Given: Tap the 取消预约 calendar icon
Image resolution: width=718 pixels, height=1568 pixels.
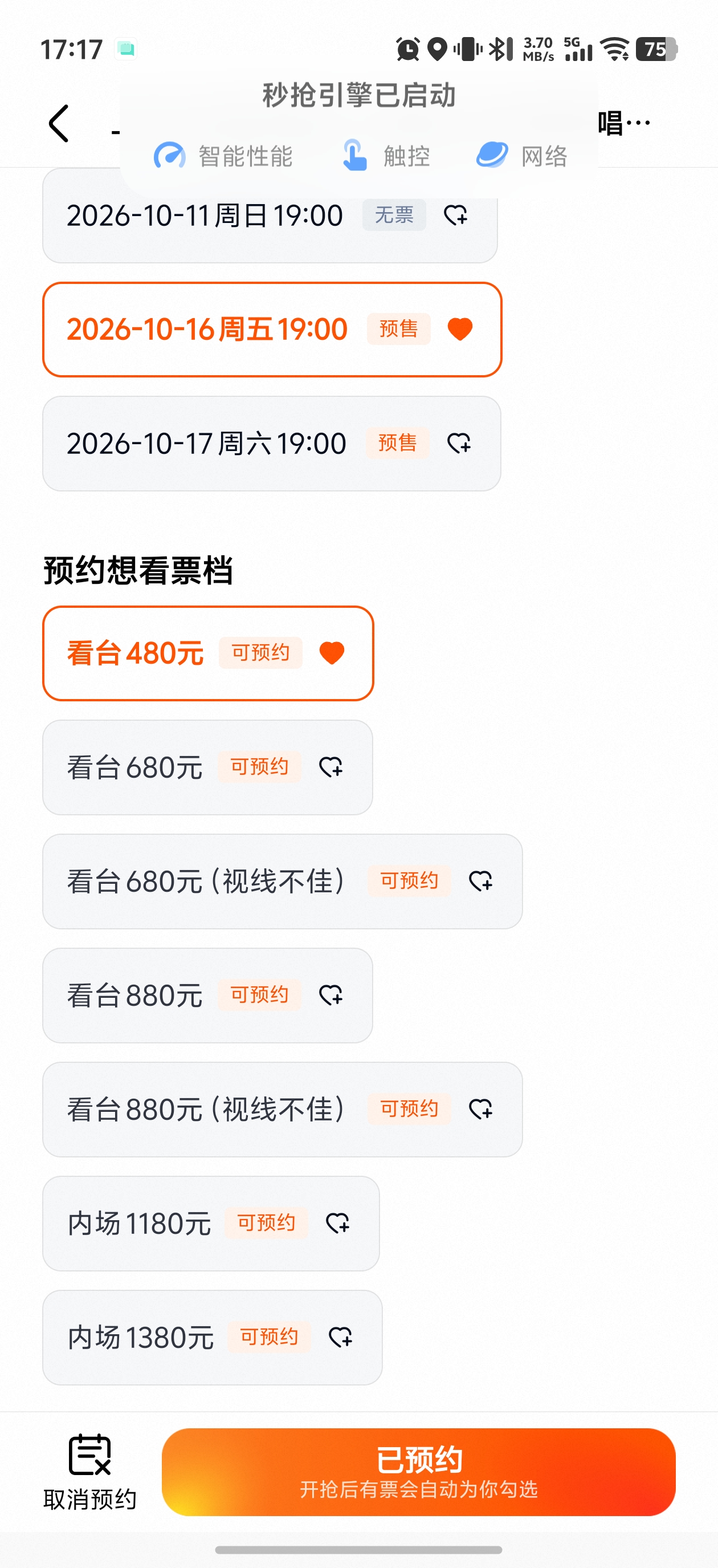Looking at the screenshot, I should tap(89, 1455).
